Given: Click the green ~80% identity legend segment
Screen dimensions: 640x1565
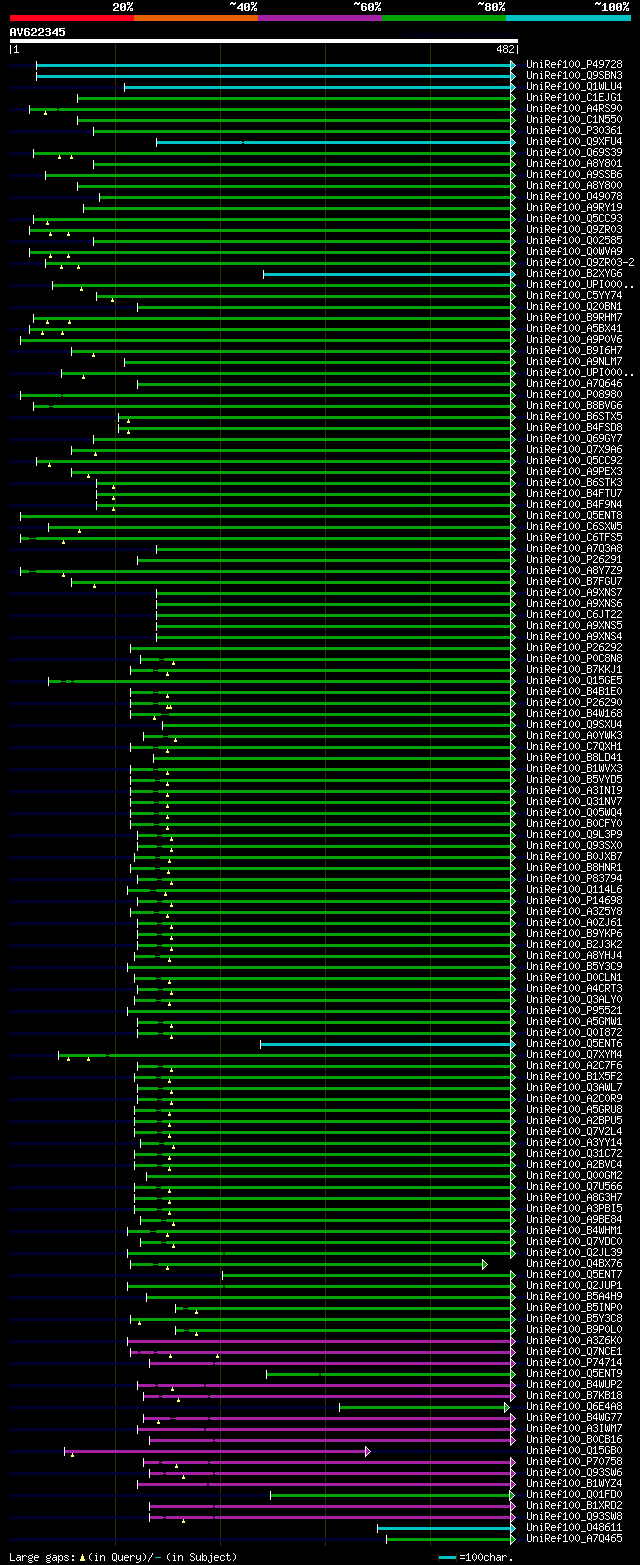Looking at the screenshot, I should click(444, 17).
